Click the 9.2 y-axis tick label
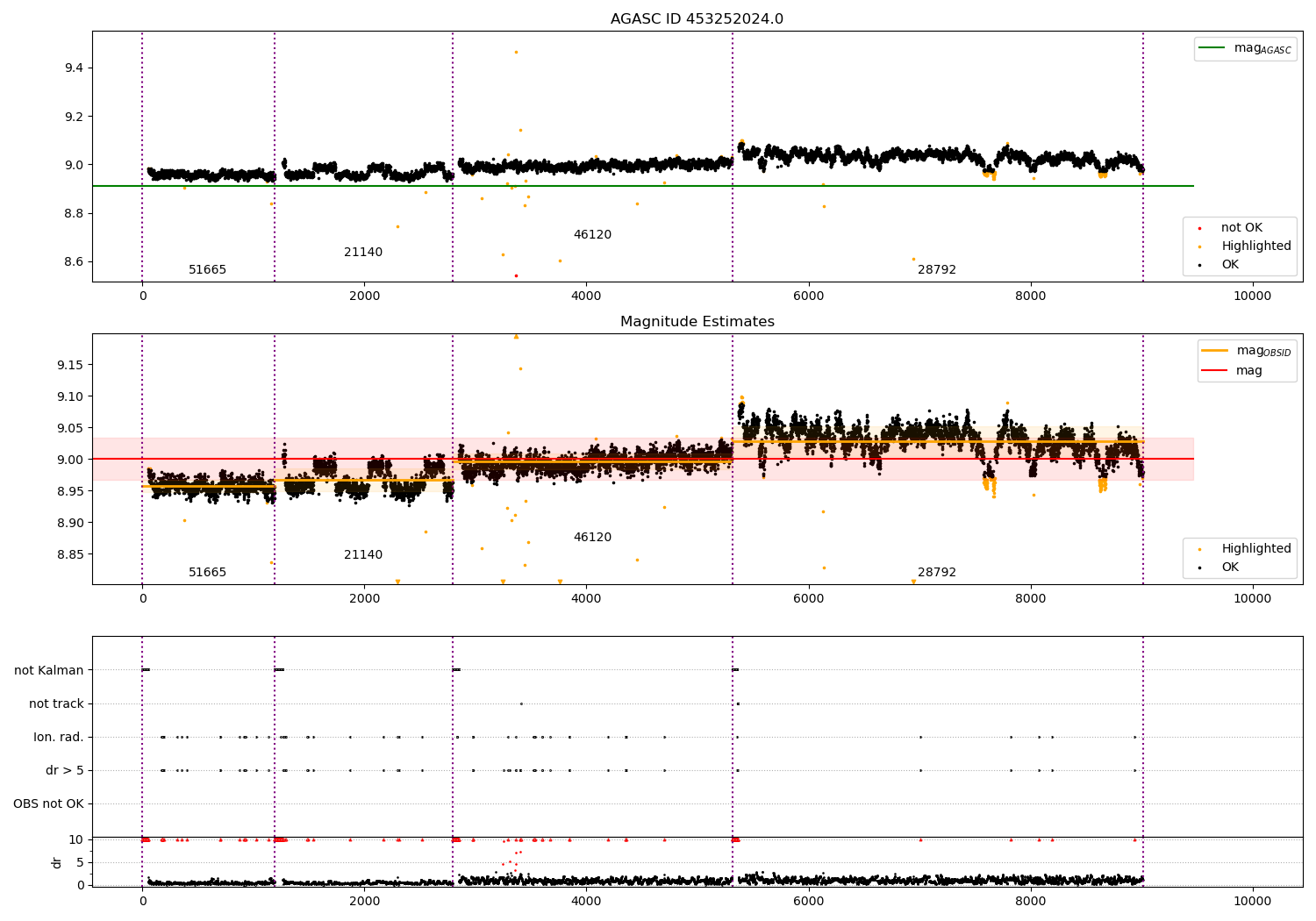The width and height of the screenshot is (1316, 921). click(74, 117)
